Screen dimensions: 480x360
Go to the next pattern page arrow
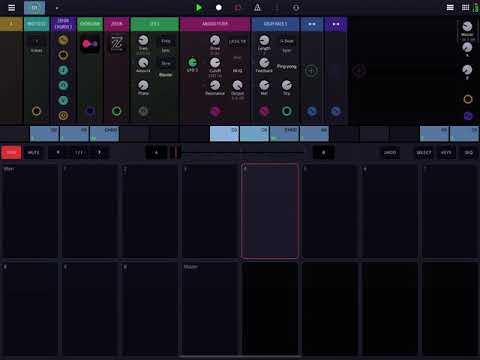(x=99, y=152)
